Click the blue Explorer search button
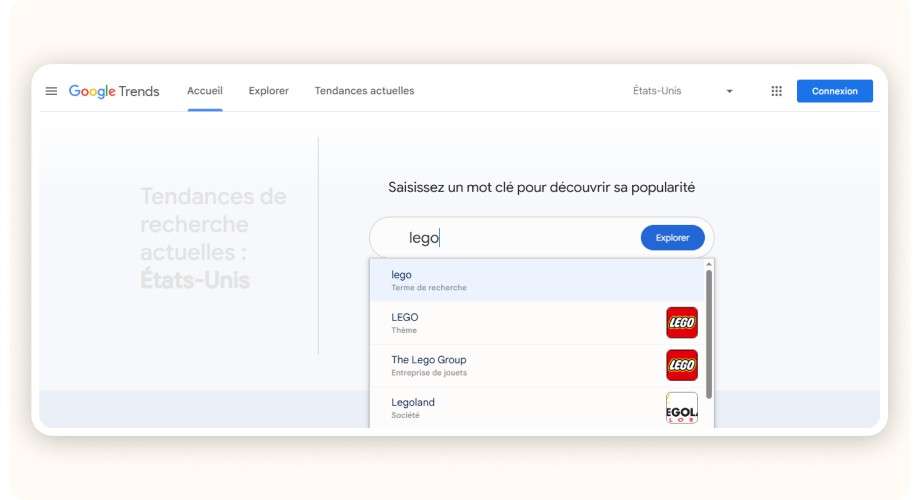 click(x=672, y=238)
